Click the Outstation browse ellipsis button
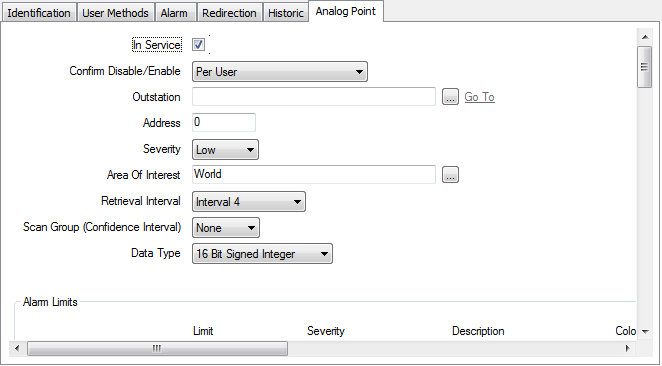Viewport: 662px width, 366px height. coord(450,97)
